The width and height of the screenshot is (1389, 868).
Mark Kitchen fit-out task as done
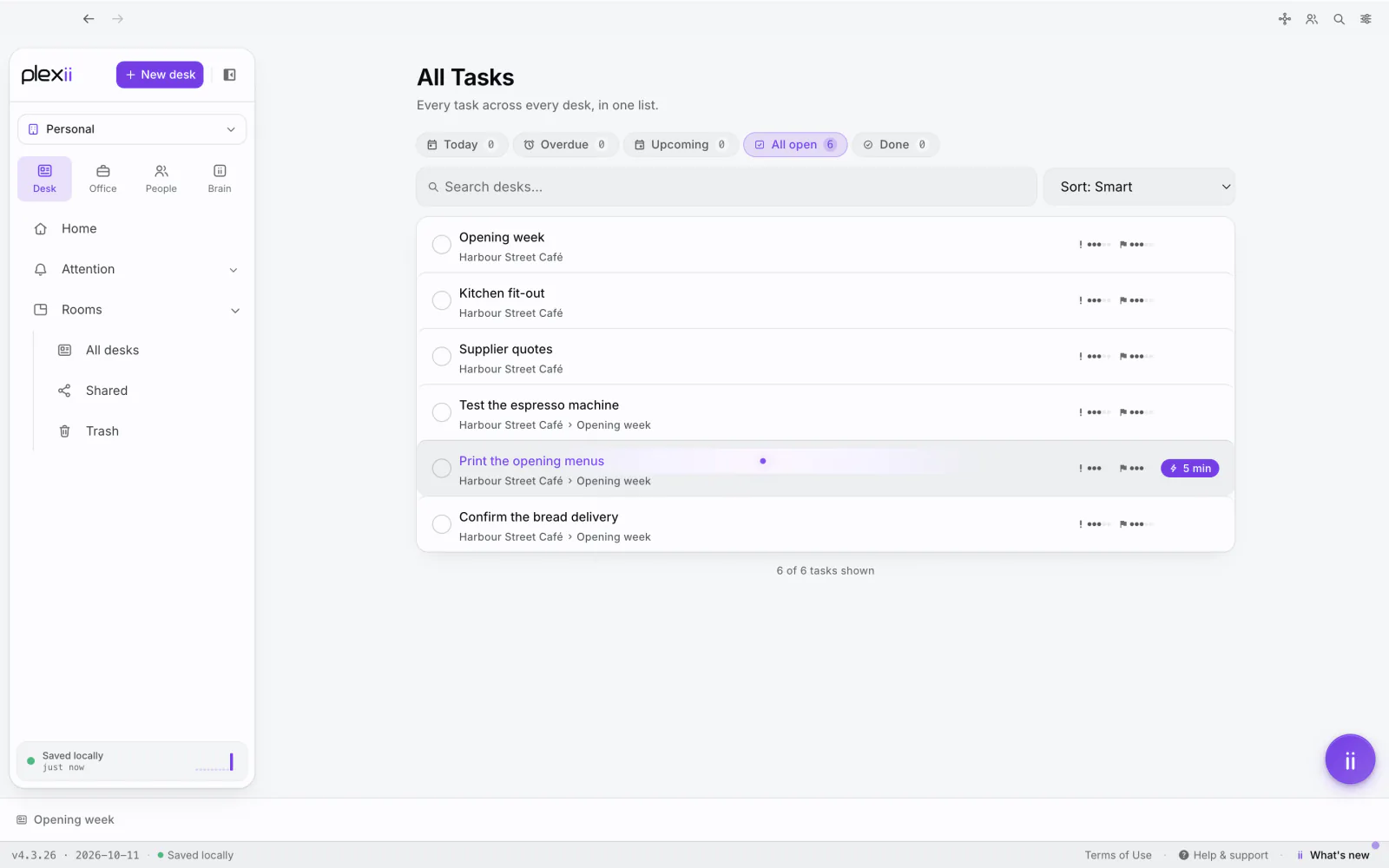pyautogui.click(x=442, y=300)
